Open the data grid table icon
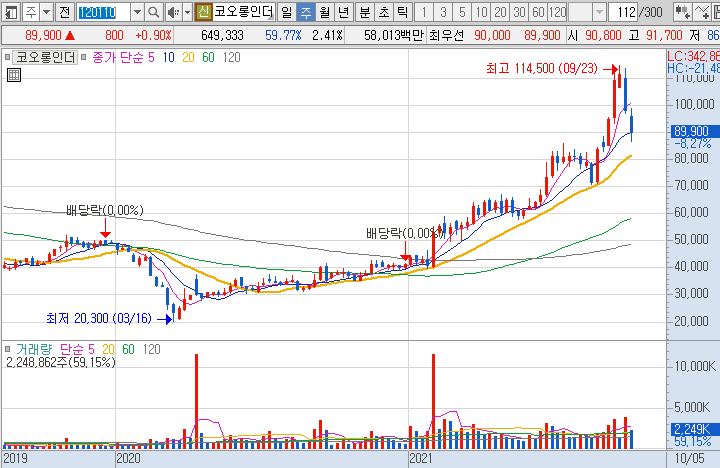Viewport: 720px width, 468px height. pos(14,75)
